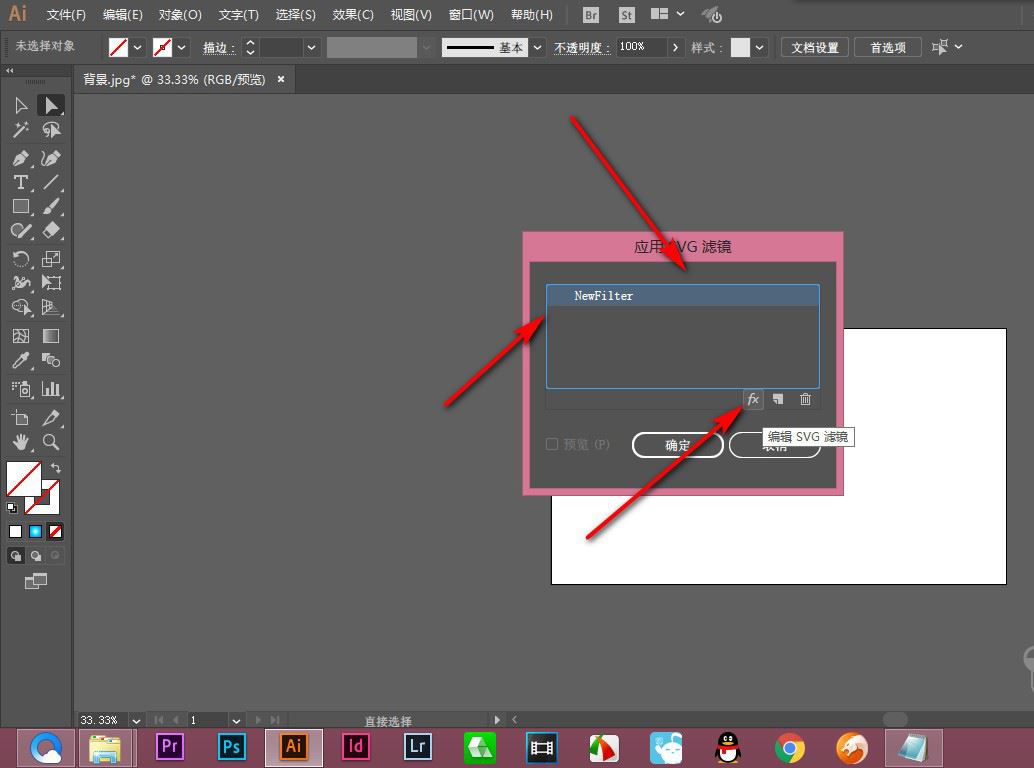
Task: Open the zoom level dropdown at 33.33%
Action: (136, 720)
